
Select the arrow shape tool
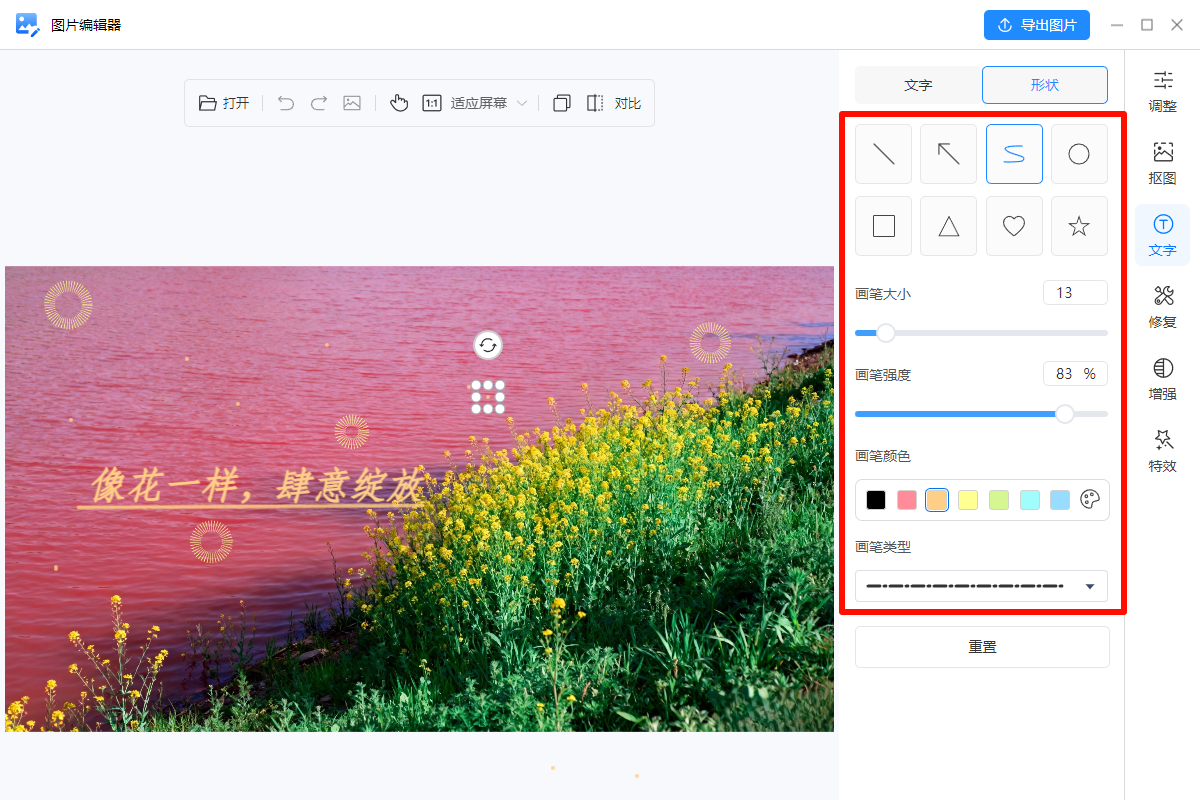[948, 154]
